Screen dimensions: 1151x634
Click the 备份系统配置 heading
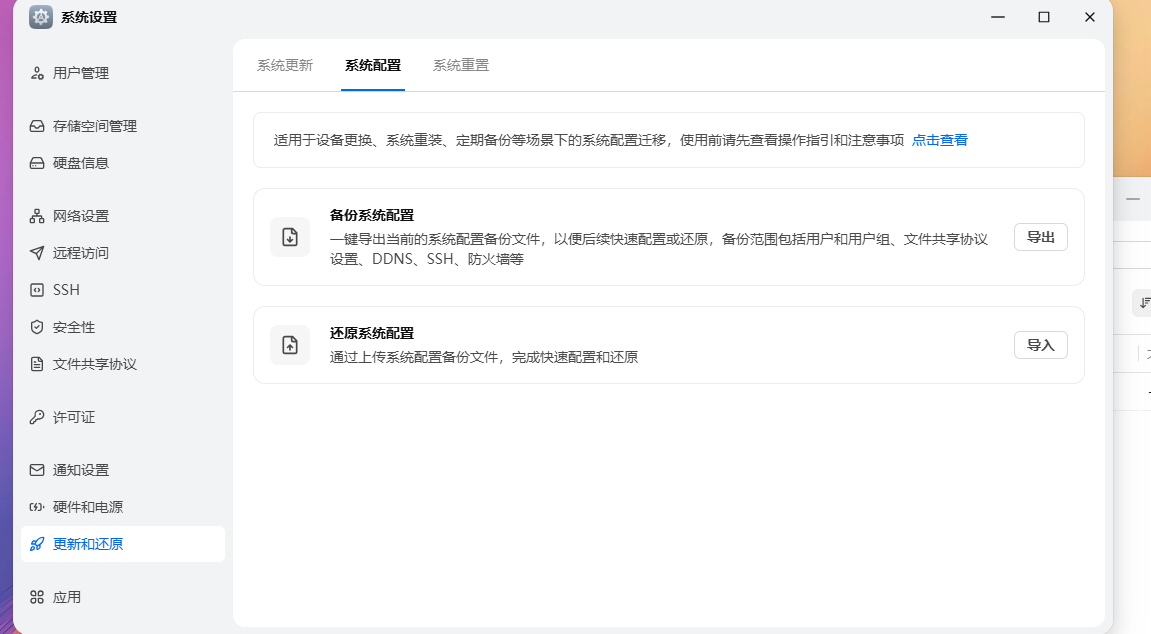point(372,215)
